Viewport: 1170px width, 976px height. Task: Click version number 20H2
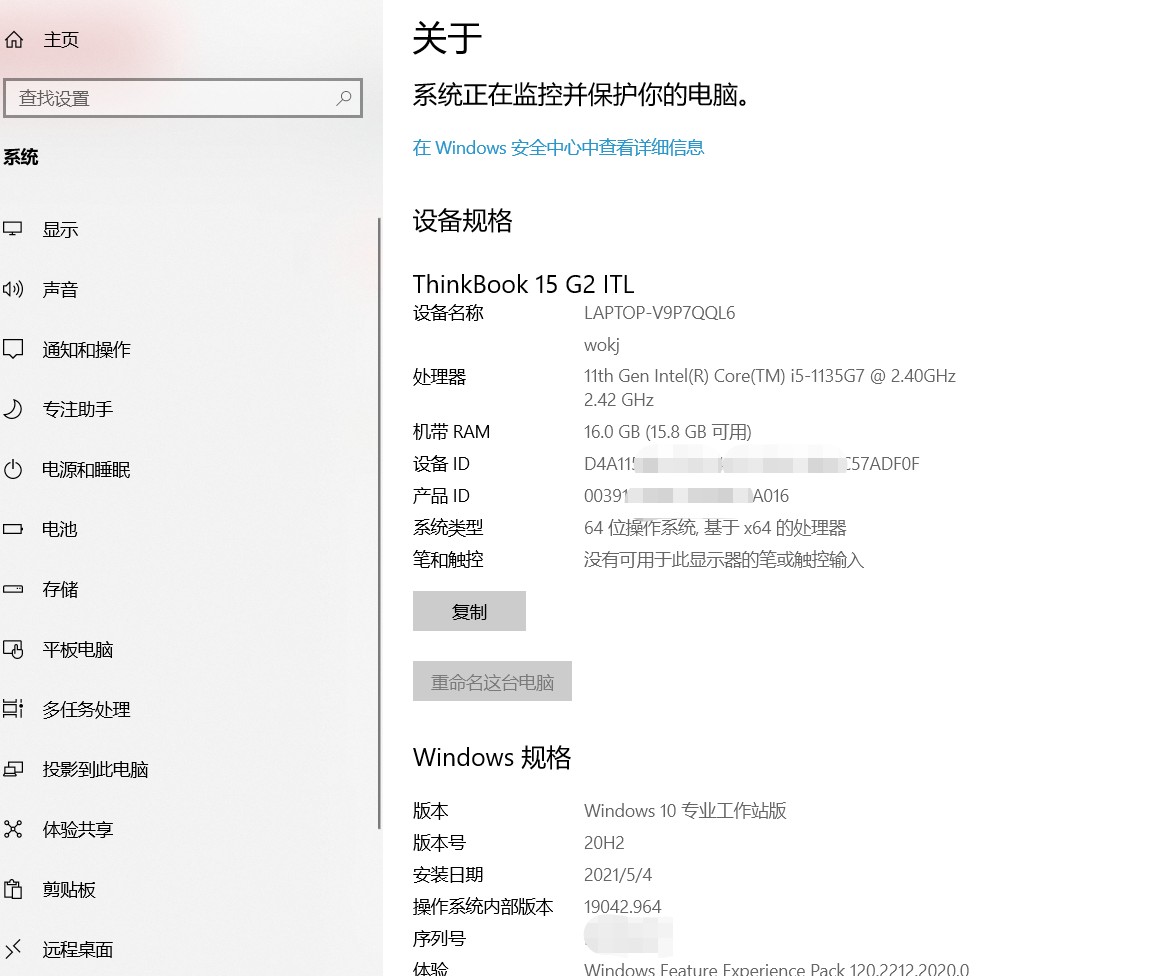pos(604,843)
